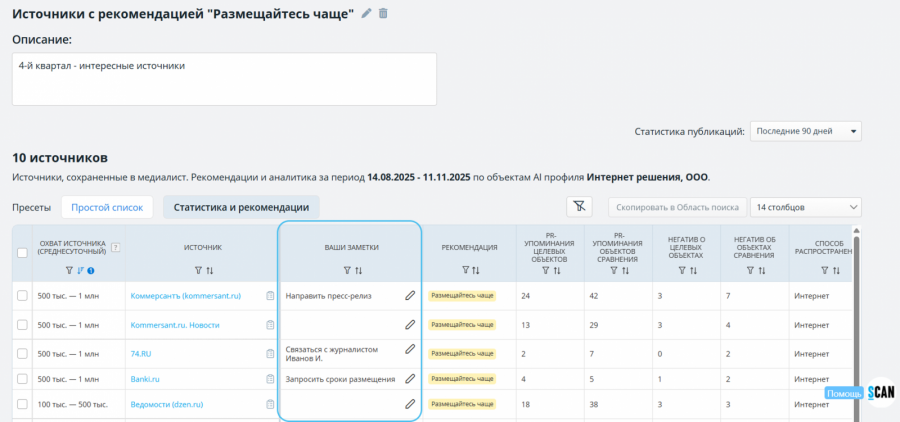Check the select-all checkbox in the table header
The height and width of the screenshot is (422, 900).
23,253
